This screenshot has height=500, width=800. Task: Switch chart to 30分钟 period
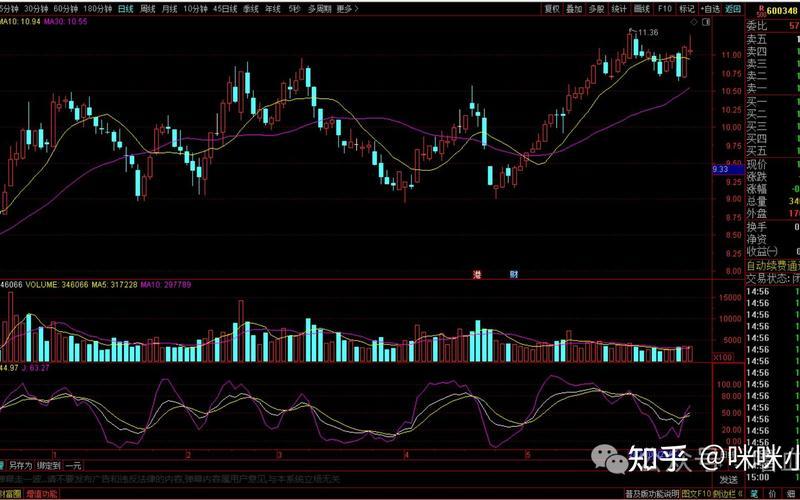point(35,9)
